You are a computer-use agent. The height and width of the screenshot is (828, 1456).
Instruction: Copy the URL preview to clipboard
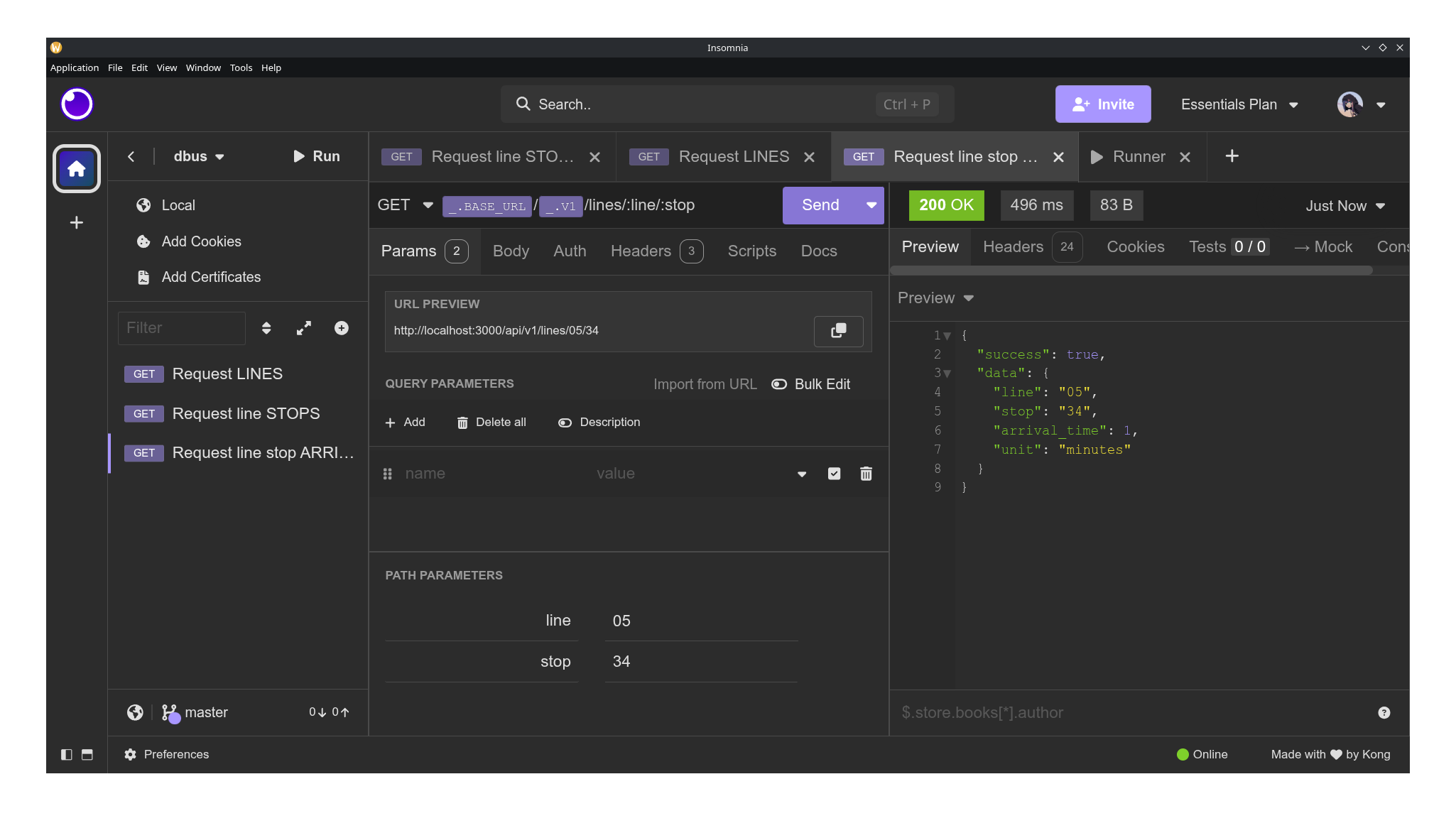[838, 331]
